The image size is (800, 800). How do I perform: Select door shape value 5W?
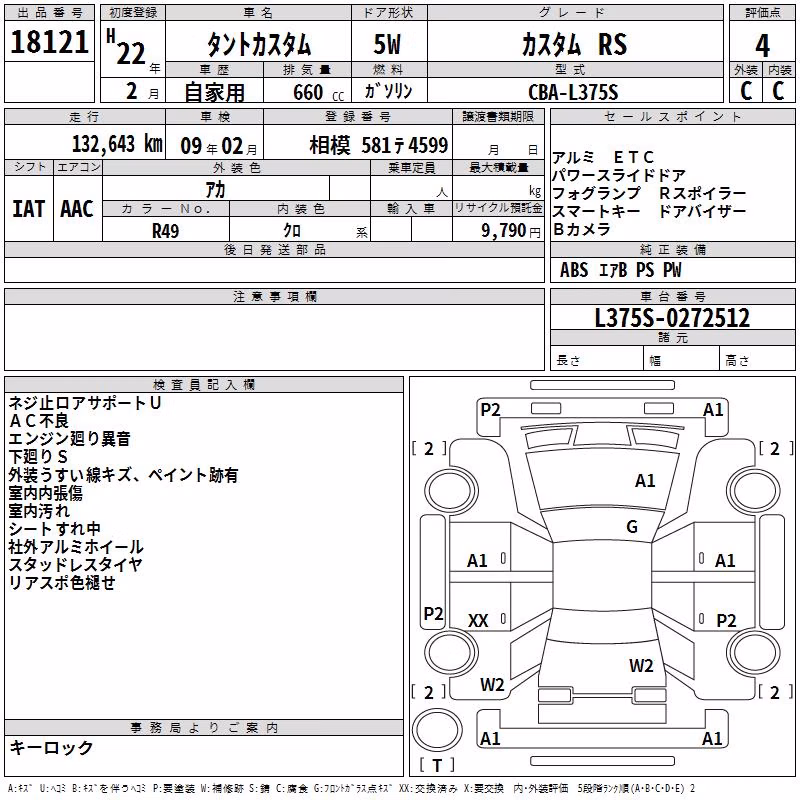(x=388, y=44)
